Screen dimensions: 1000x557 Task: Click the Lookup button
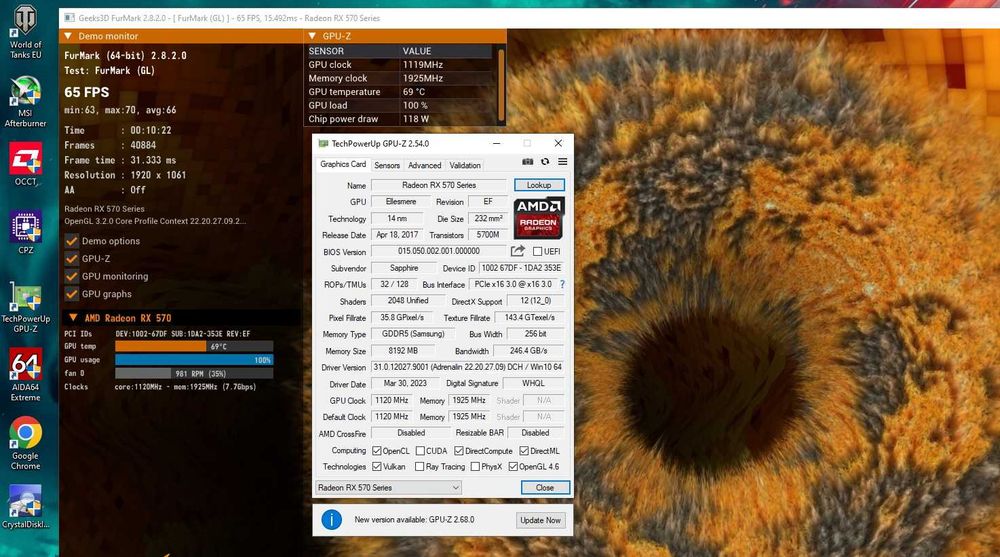[x=539, y=185]
